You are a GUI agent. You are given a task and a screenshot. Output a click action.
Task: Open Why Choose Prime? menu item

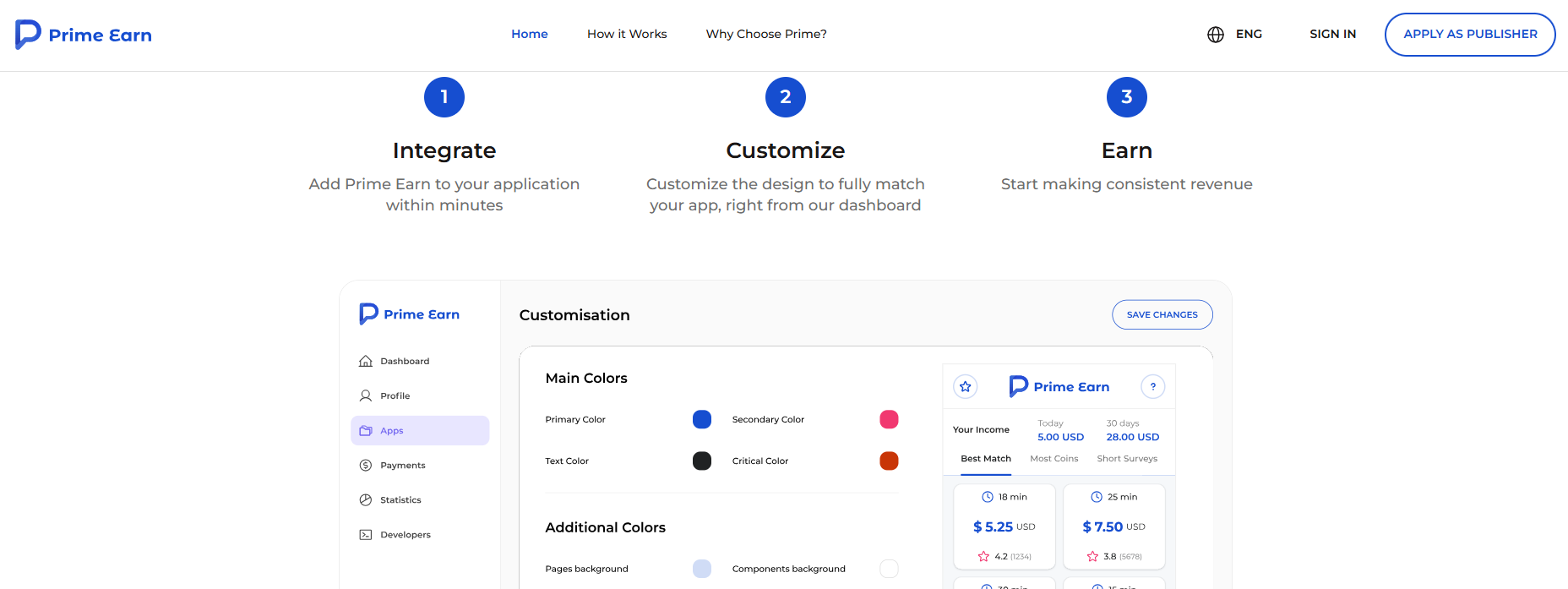point(766,35)
